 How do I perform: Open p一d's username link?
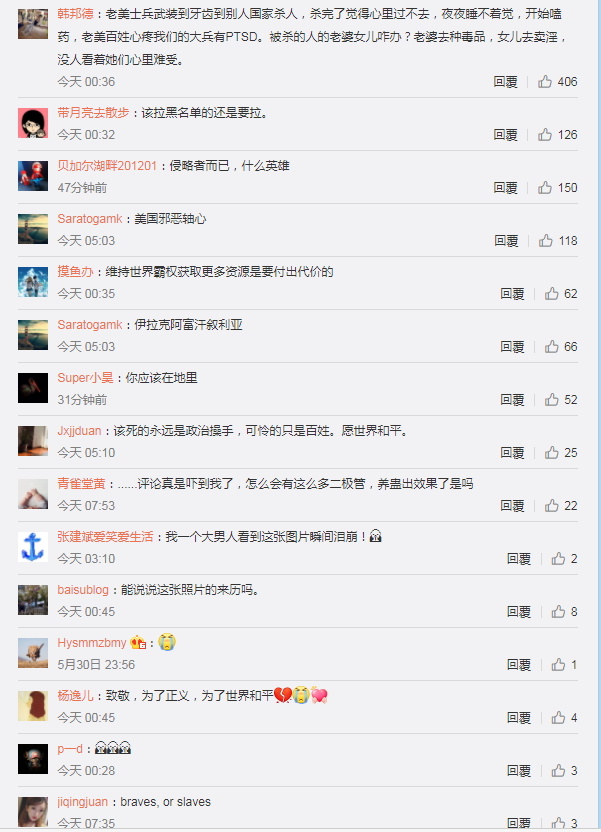click(70, 749)
